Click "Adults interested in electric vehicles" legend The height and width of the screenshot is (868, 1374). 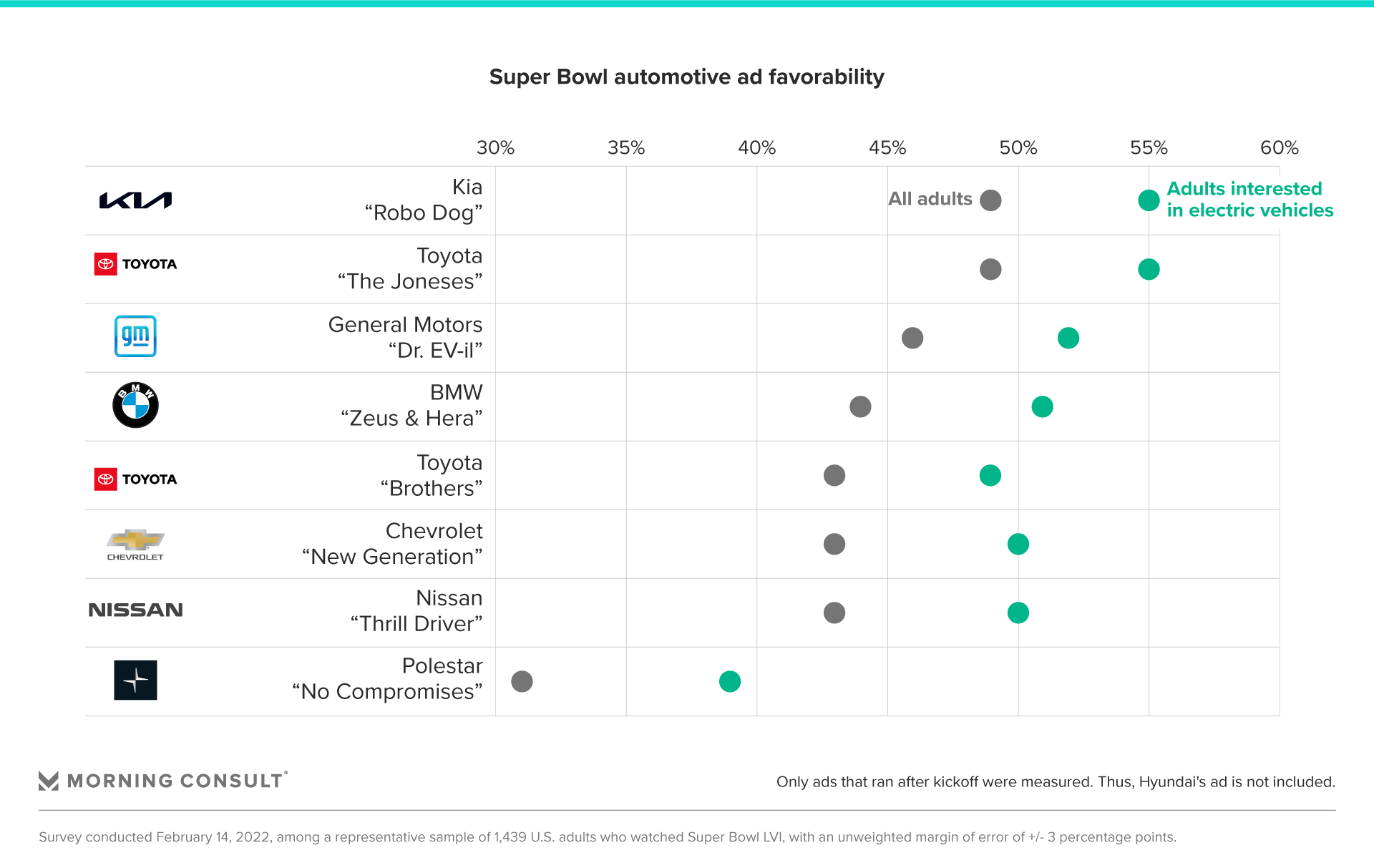click(1249, 200)
